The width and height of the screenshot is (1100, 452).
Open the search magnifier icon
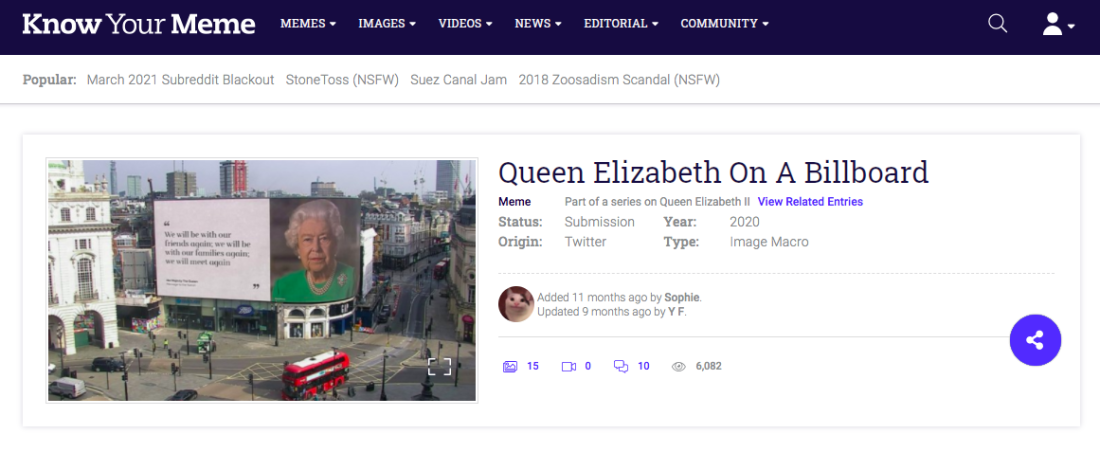coord(997,24)
